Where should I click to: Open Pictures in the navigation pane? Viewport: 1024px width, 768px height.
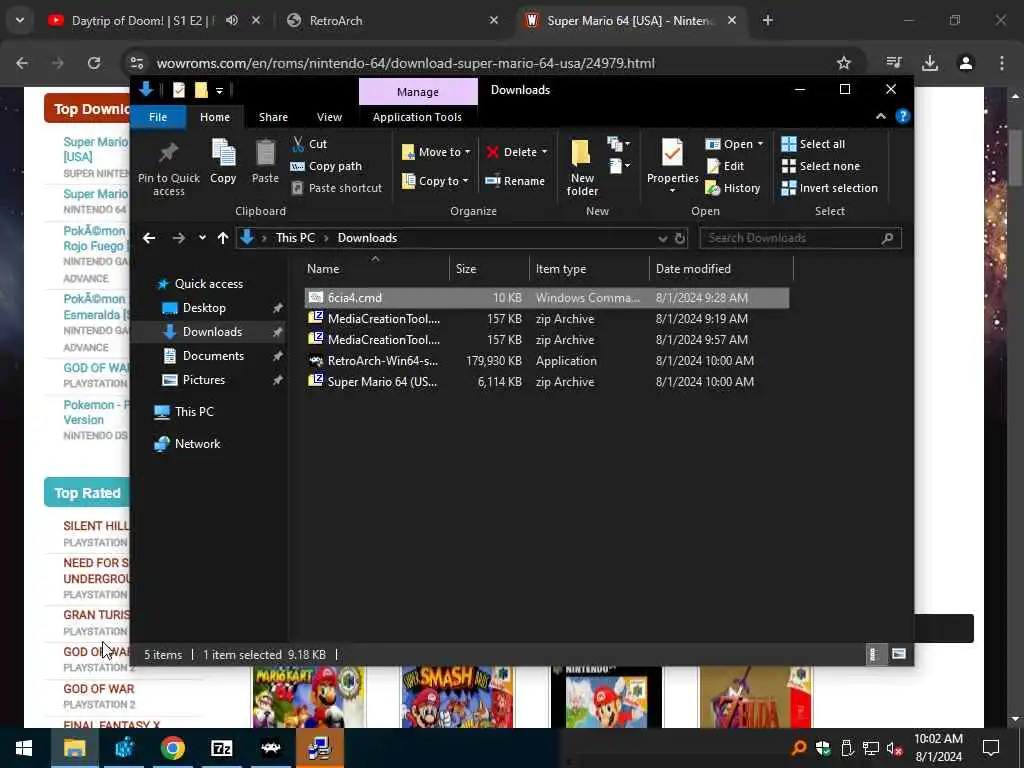click(x=203, y=380)
